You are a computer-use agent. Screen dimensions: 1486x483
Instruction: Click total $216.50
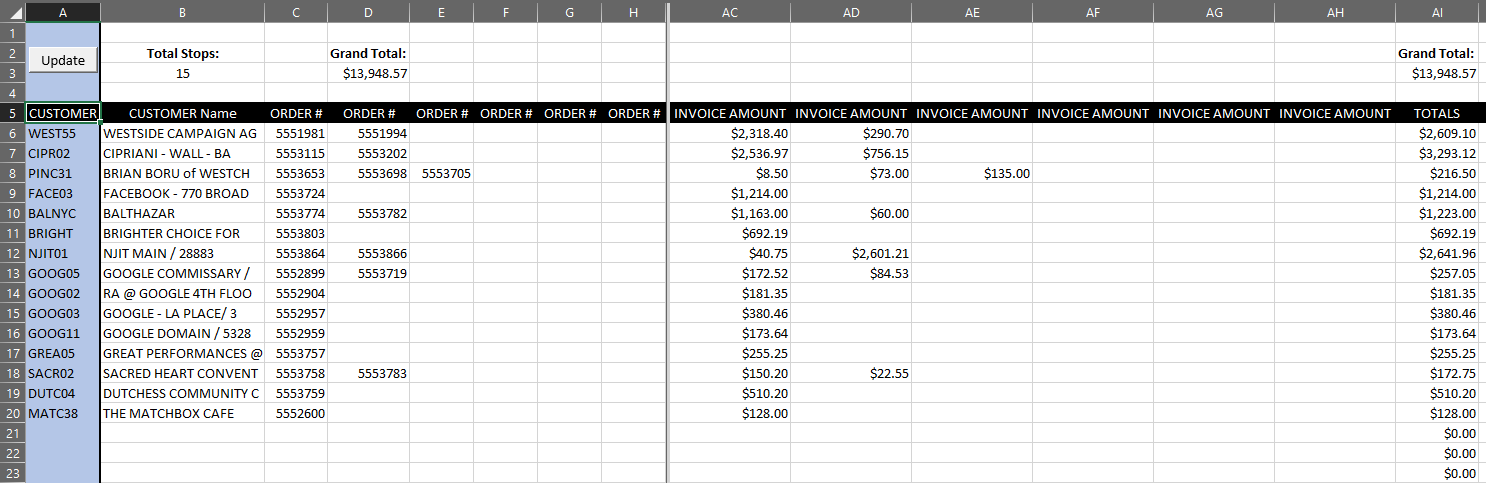click(x=1453, y=173)
